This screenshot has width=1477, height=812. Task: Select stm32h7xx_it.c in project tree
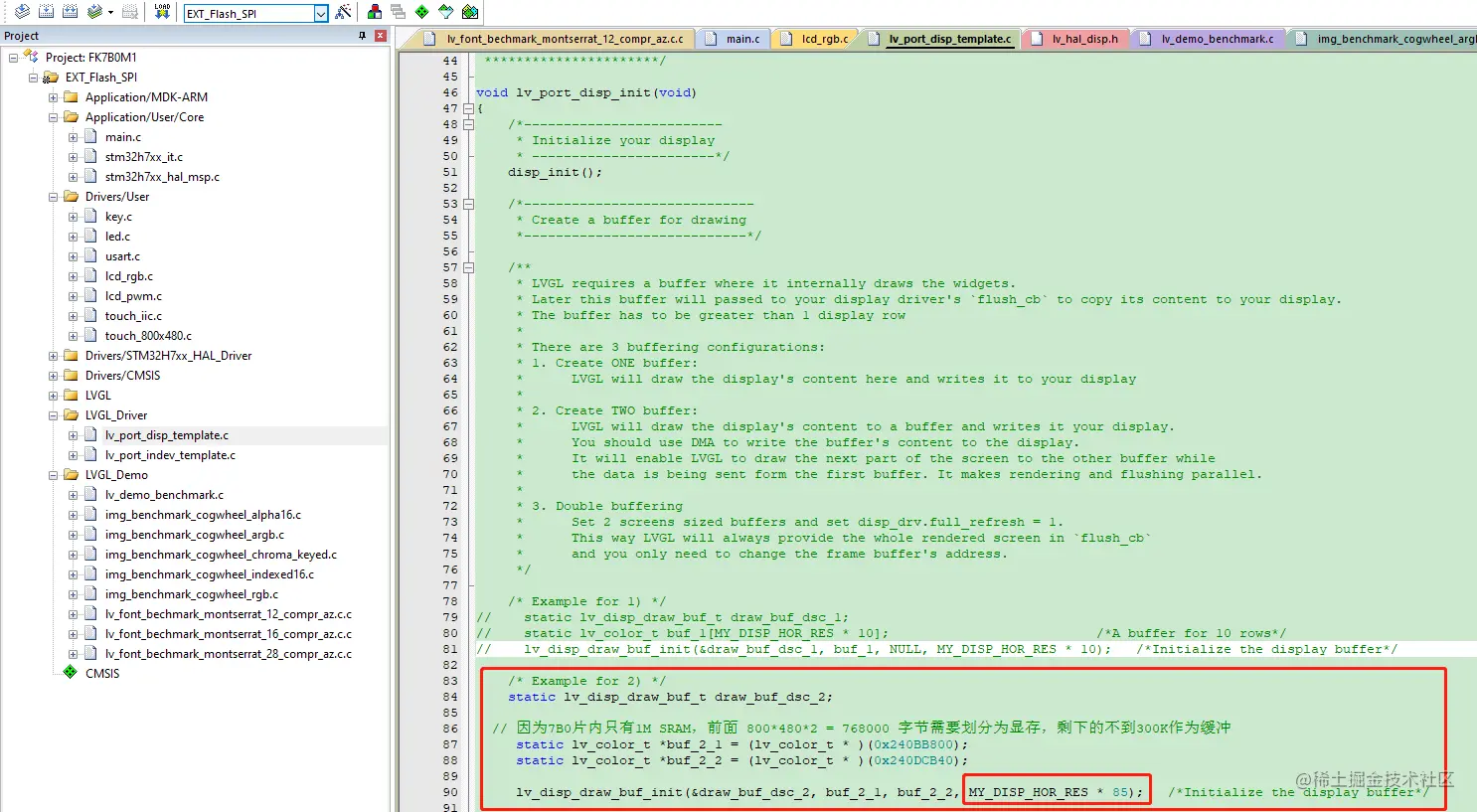144,157
